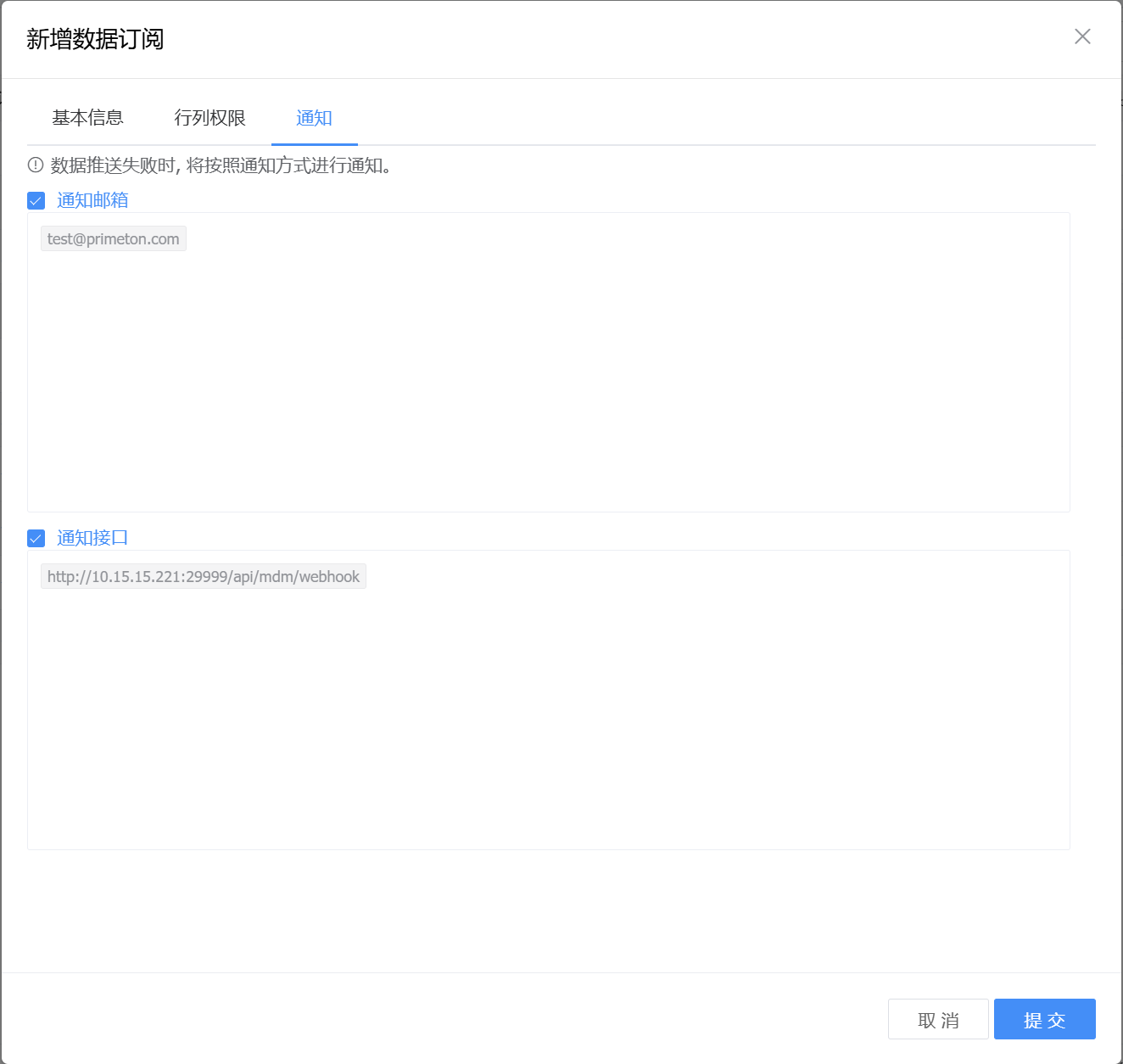Viewport: 1123px width, 1064px height.
Task: Click the 数据推送失败时 notice text
Action: coord(221,165)
